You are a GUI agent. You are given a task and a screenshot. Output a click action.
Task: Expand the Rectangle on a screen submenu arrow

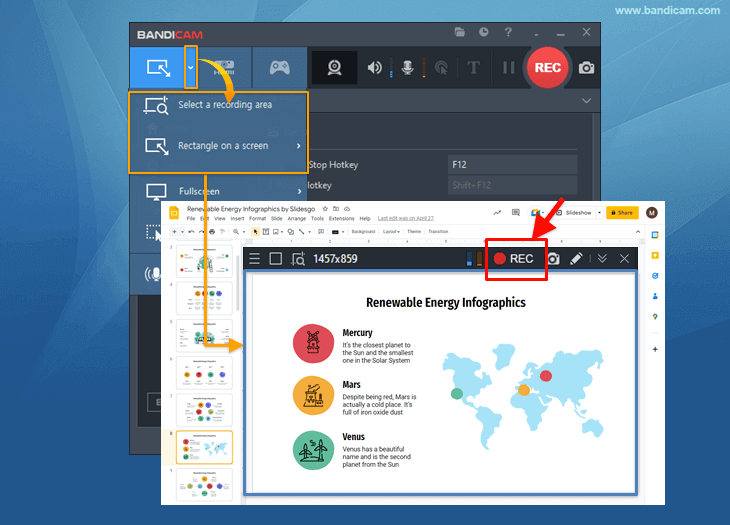point(298,146)
